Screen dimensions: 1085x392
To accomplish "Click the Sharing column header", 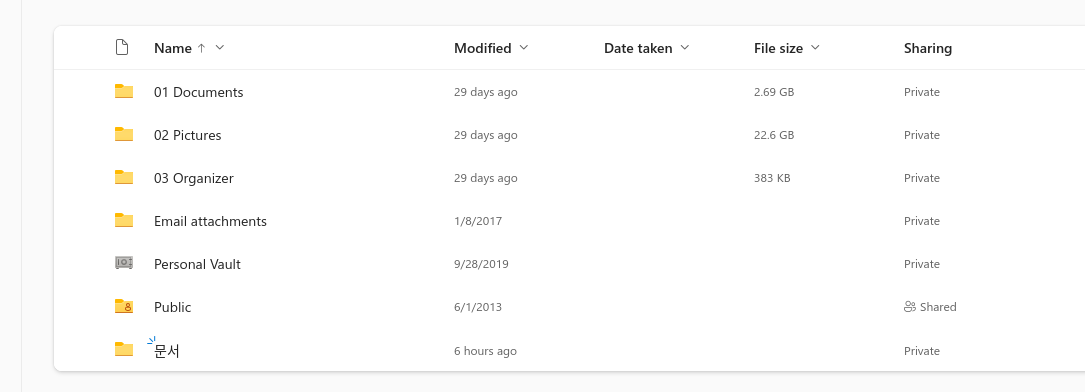I will [x=928, y=48].
